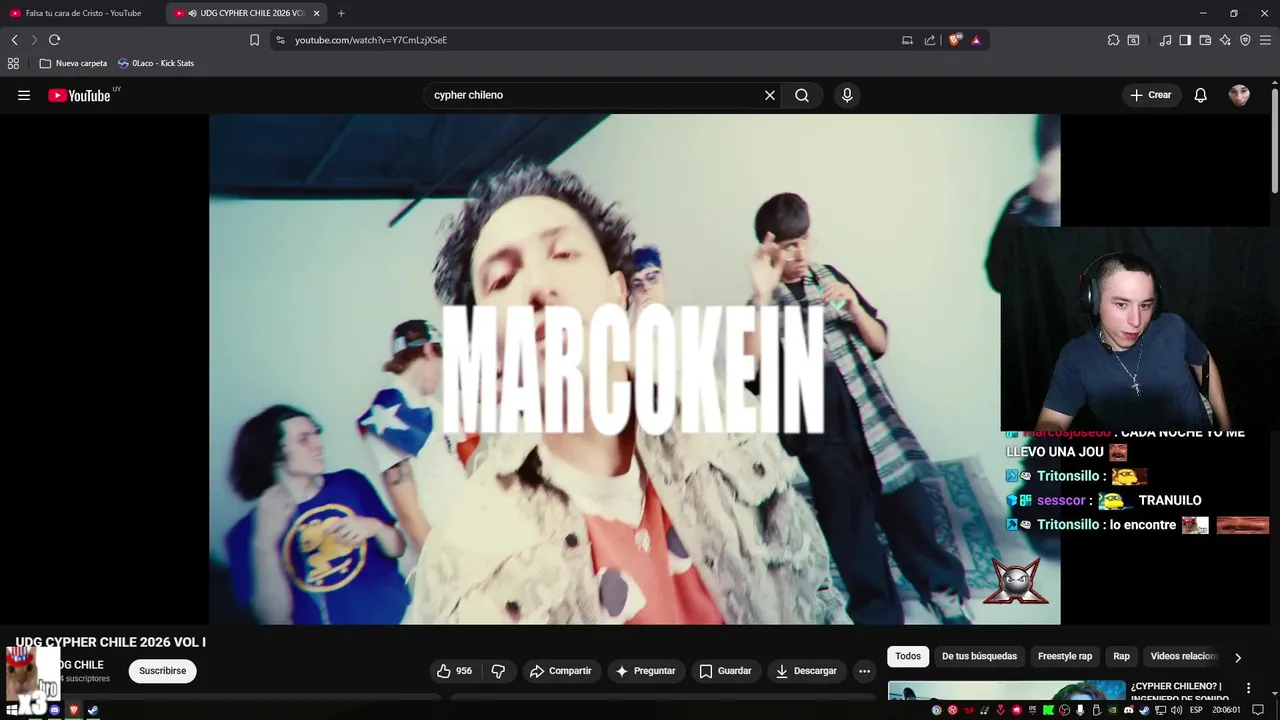Viewport: 1280px width, 720px height.
Task: Clear the search box with the X
Action: click(770, 95)
